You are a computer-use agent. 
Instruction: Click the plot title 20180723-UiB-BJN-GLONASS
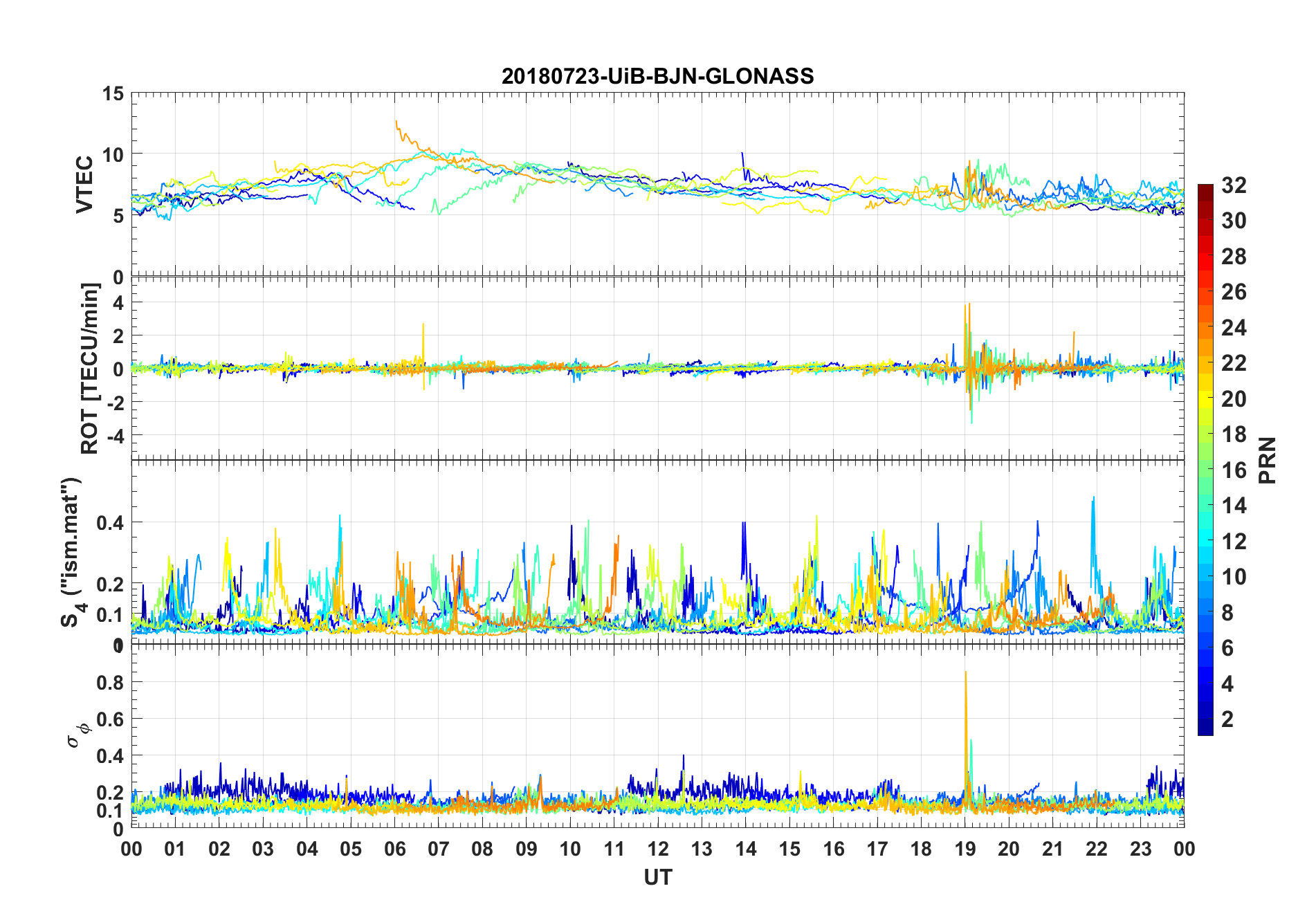click(657, 75)
